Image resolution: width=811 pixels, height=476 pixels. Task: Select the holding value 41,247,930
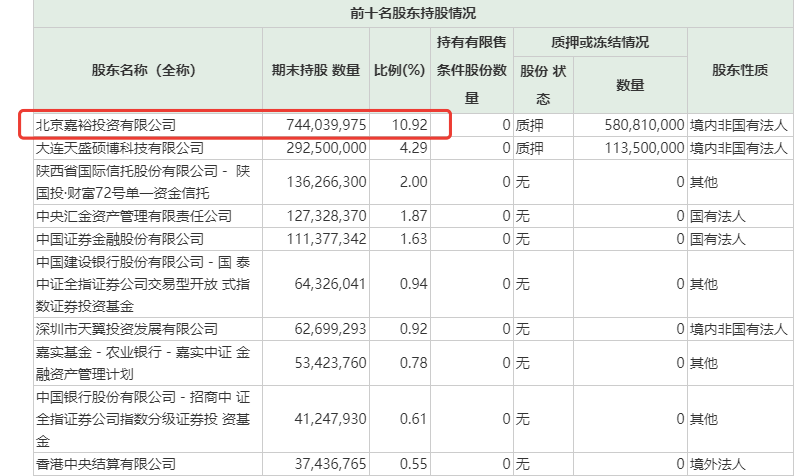[x=330, y=419]
